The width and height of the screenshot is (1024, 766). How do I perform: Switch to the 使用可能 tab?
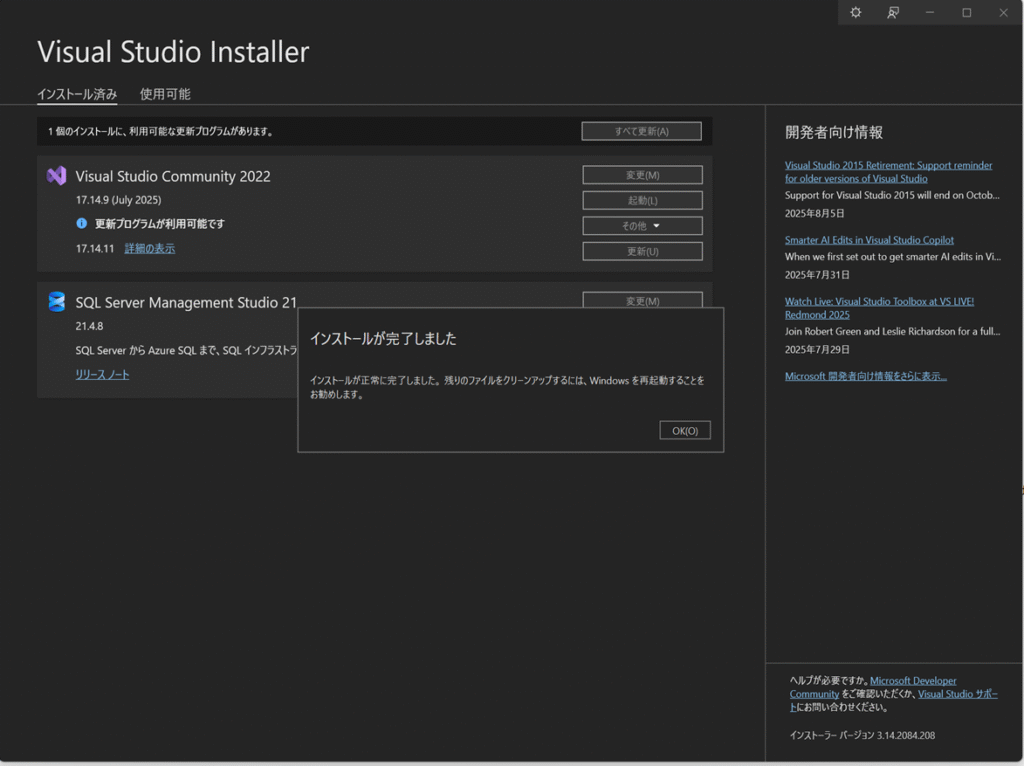[165, 94]
